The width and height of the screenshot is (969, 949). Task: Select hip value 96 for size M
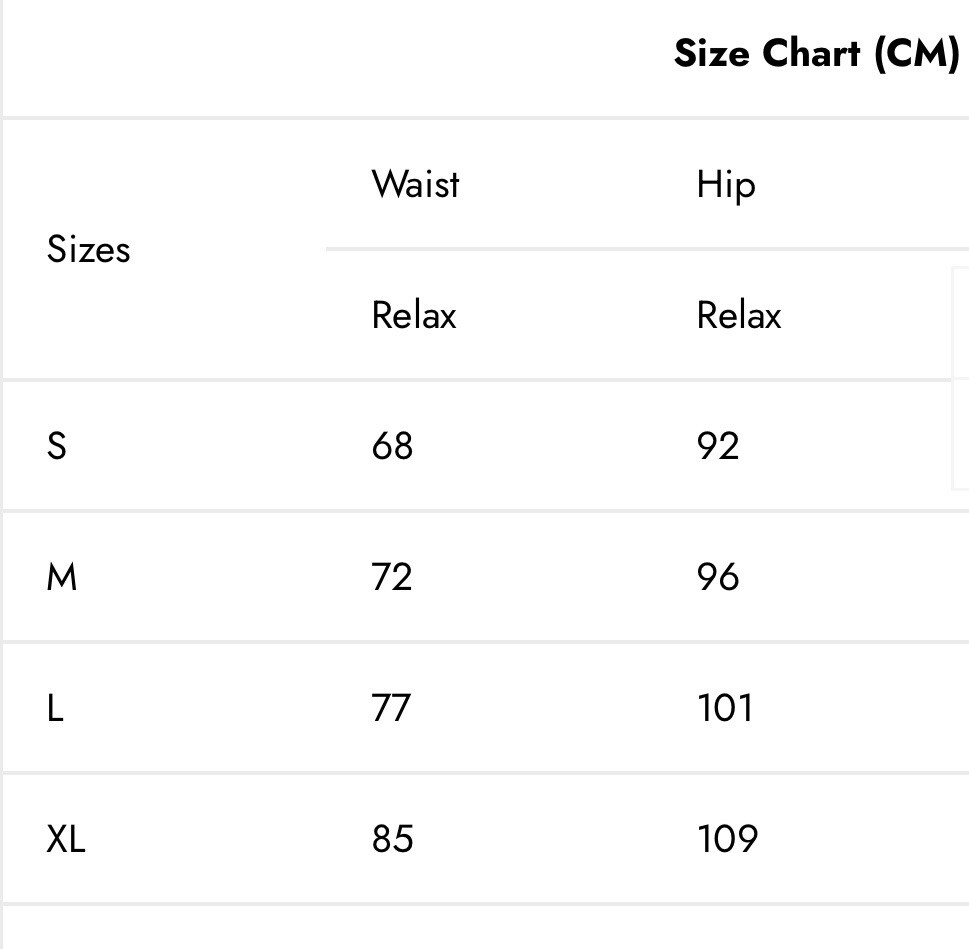pos(717,576)
